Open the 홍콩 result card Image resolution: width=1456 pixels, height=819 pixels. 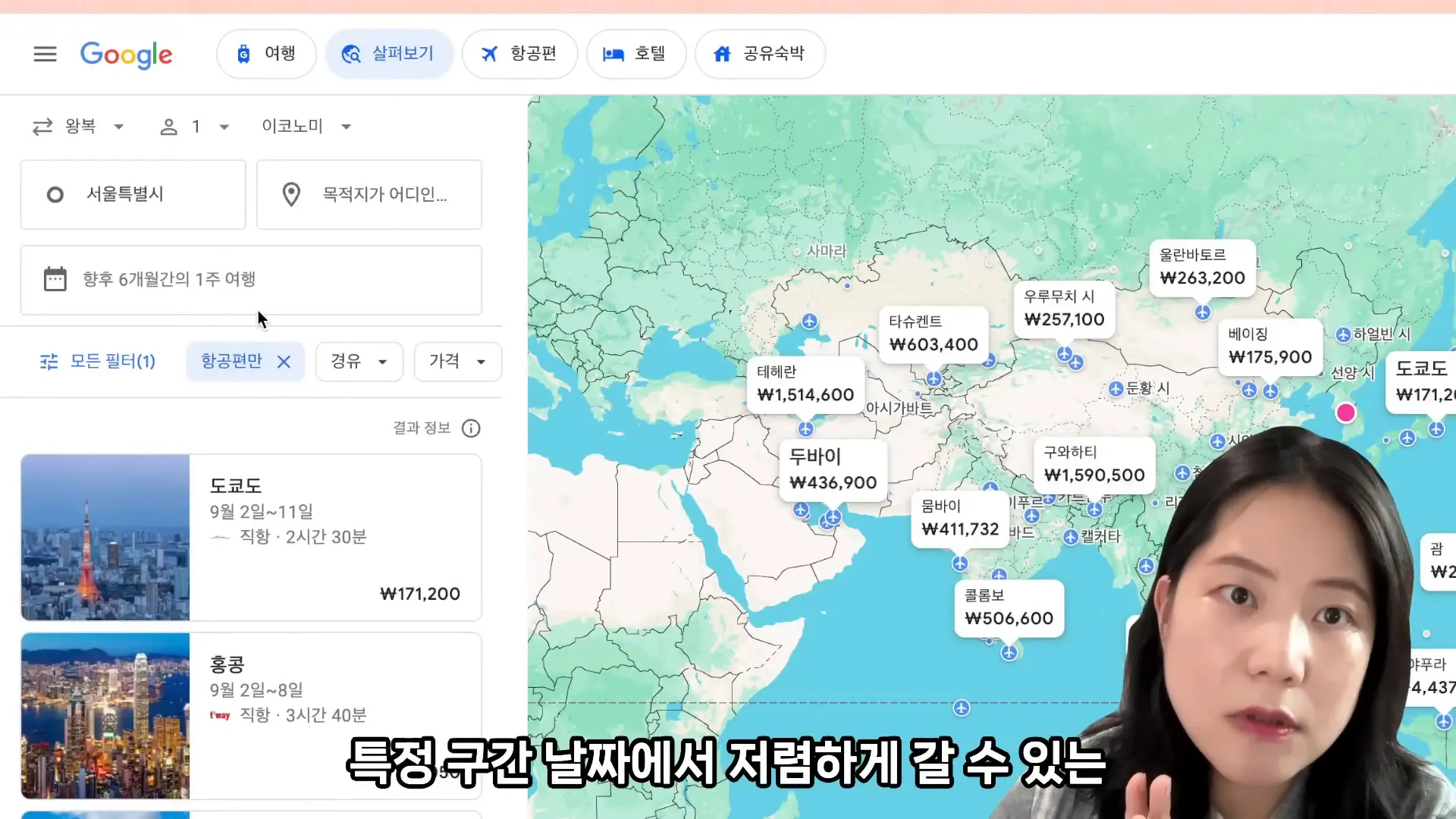click(251, 716)
